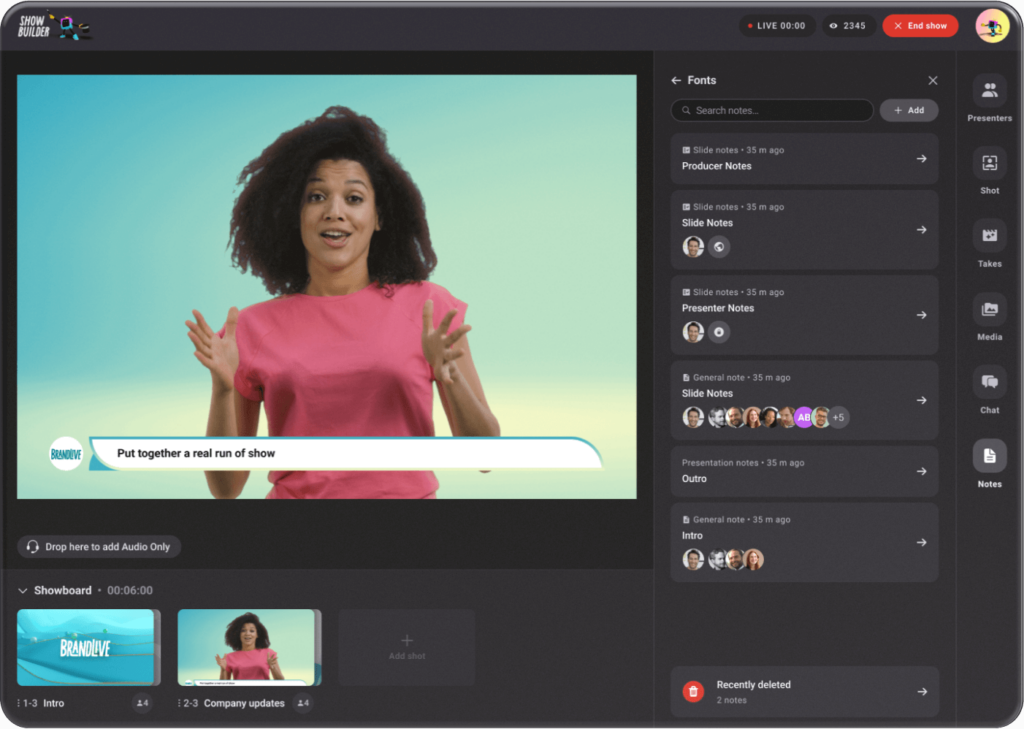
Task: Open the Presenters panel
Action: click(x=988, y=97)
